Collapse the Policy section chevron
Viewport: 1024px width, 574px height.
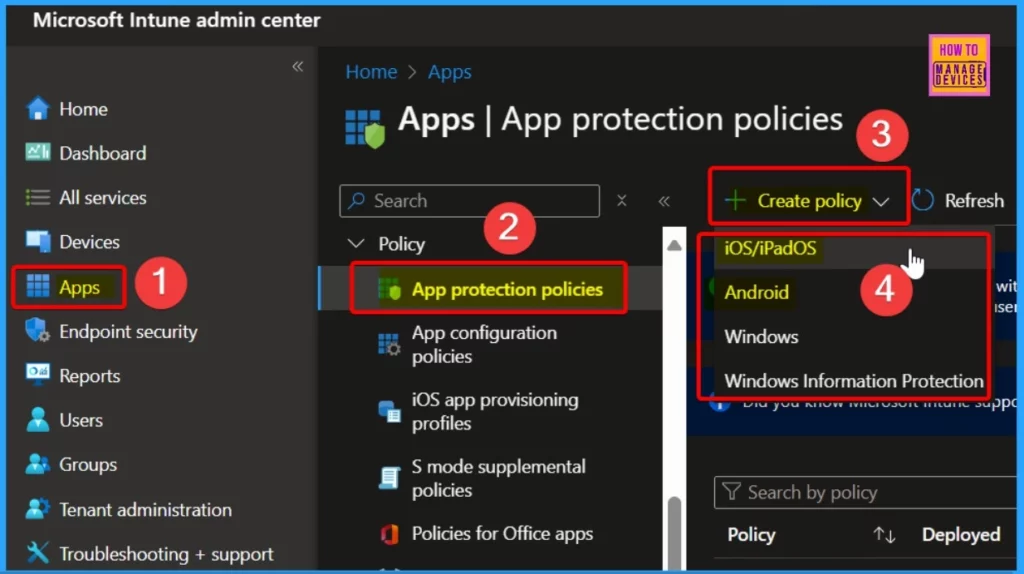coord(356,244)
